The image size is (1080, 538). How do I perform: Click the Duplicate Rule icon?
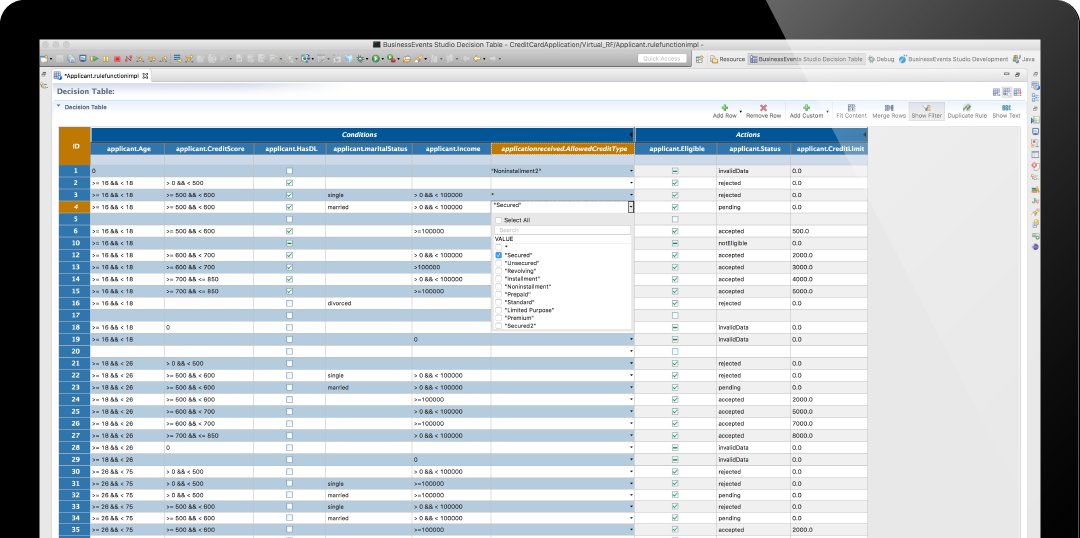(x=967, y=108)
